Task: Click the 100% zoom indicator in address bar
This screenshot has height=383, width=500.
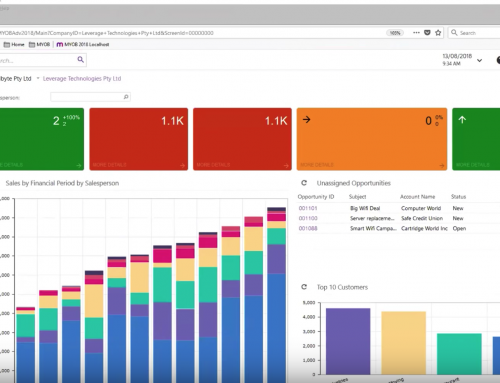Action: [x=395, y=33]
